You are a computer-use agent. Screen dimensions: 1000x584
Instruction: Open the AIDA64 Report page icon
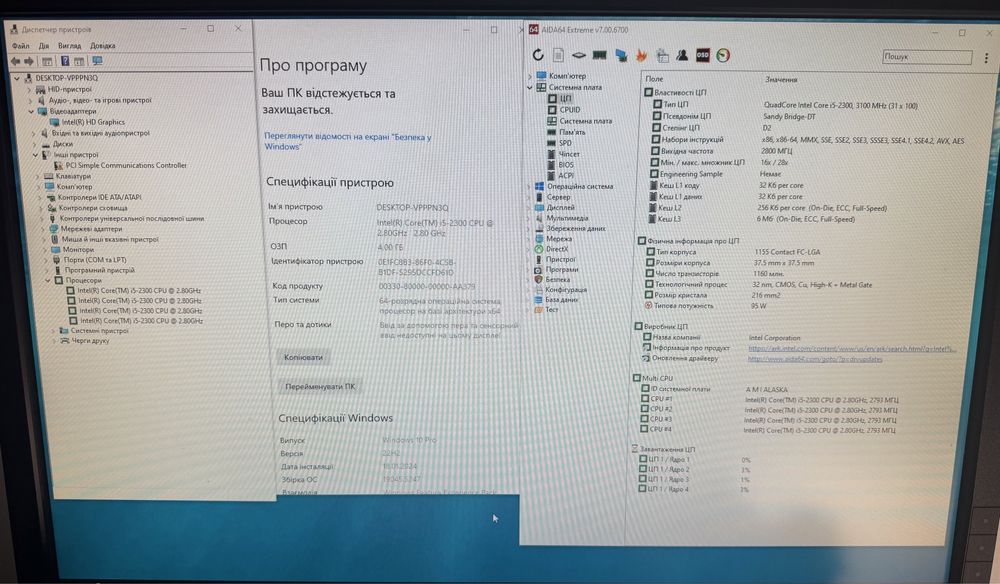[558, 55]
